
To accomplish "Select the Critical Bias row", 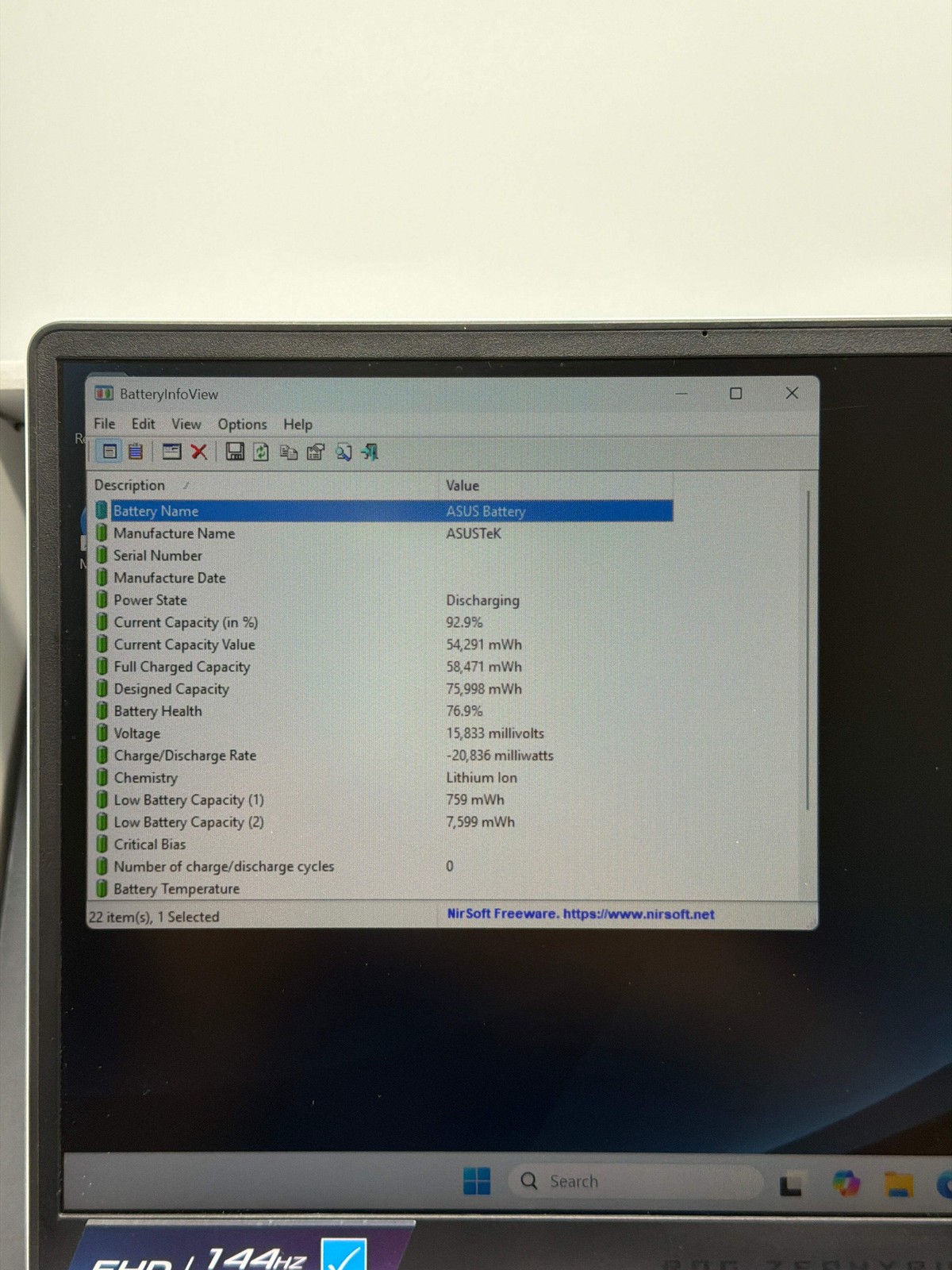I will click(383, 844).
